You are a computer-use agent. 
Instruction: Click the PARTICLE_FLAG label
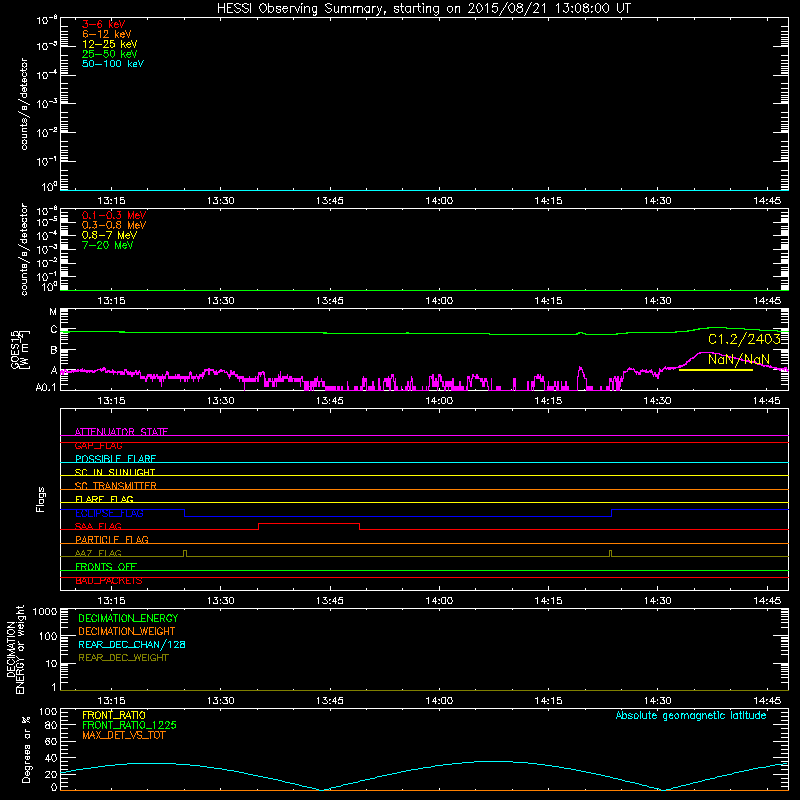click(112, 539)
